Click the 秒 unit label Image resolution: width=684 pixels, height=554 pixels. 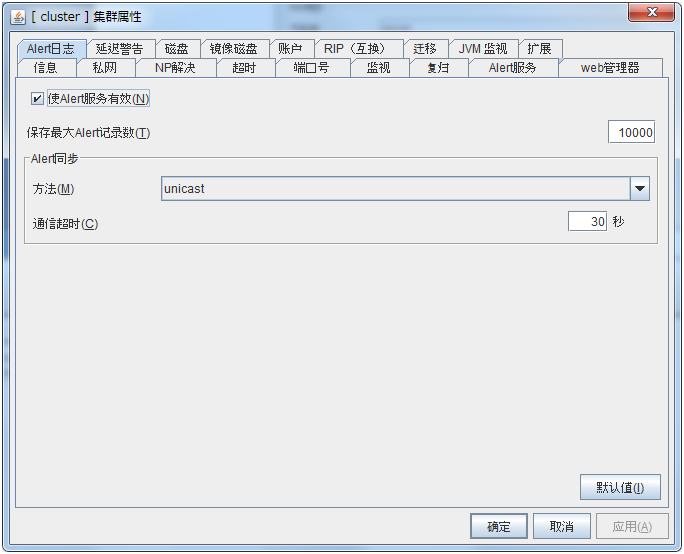point(618,222)
